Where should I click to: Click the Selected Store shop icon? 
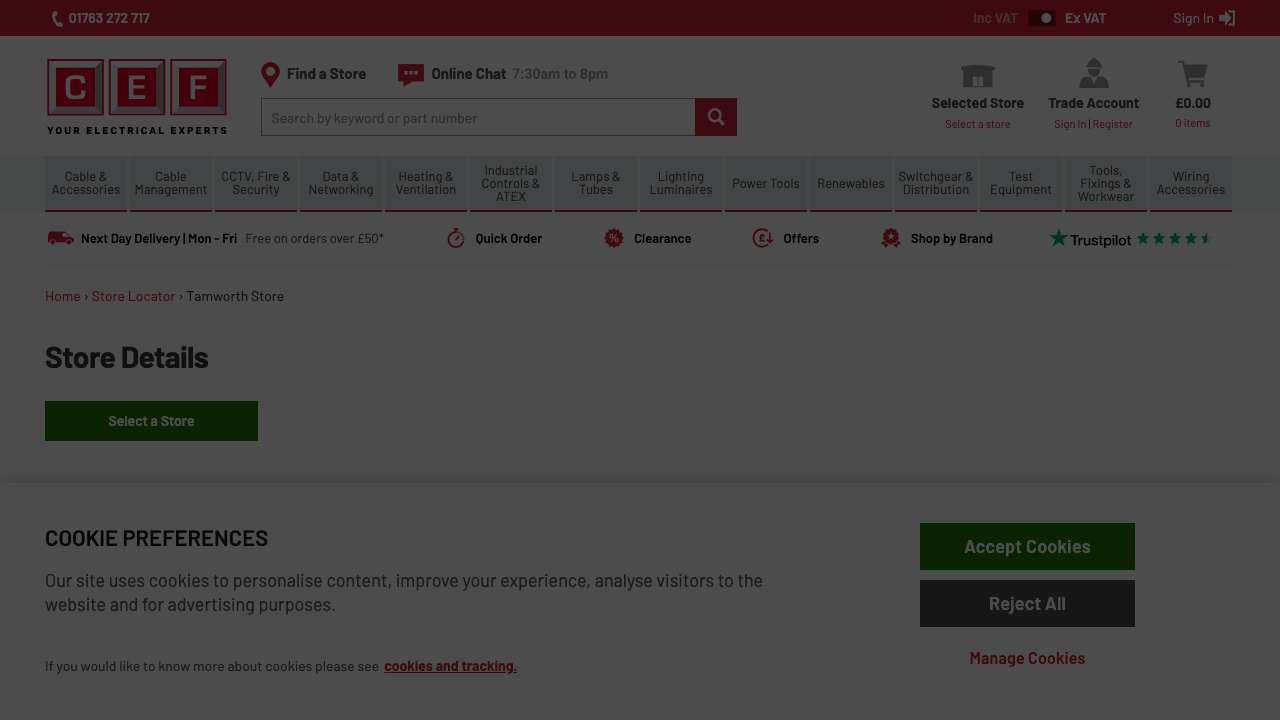pyautogui.click(x=977, y=76)
